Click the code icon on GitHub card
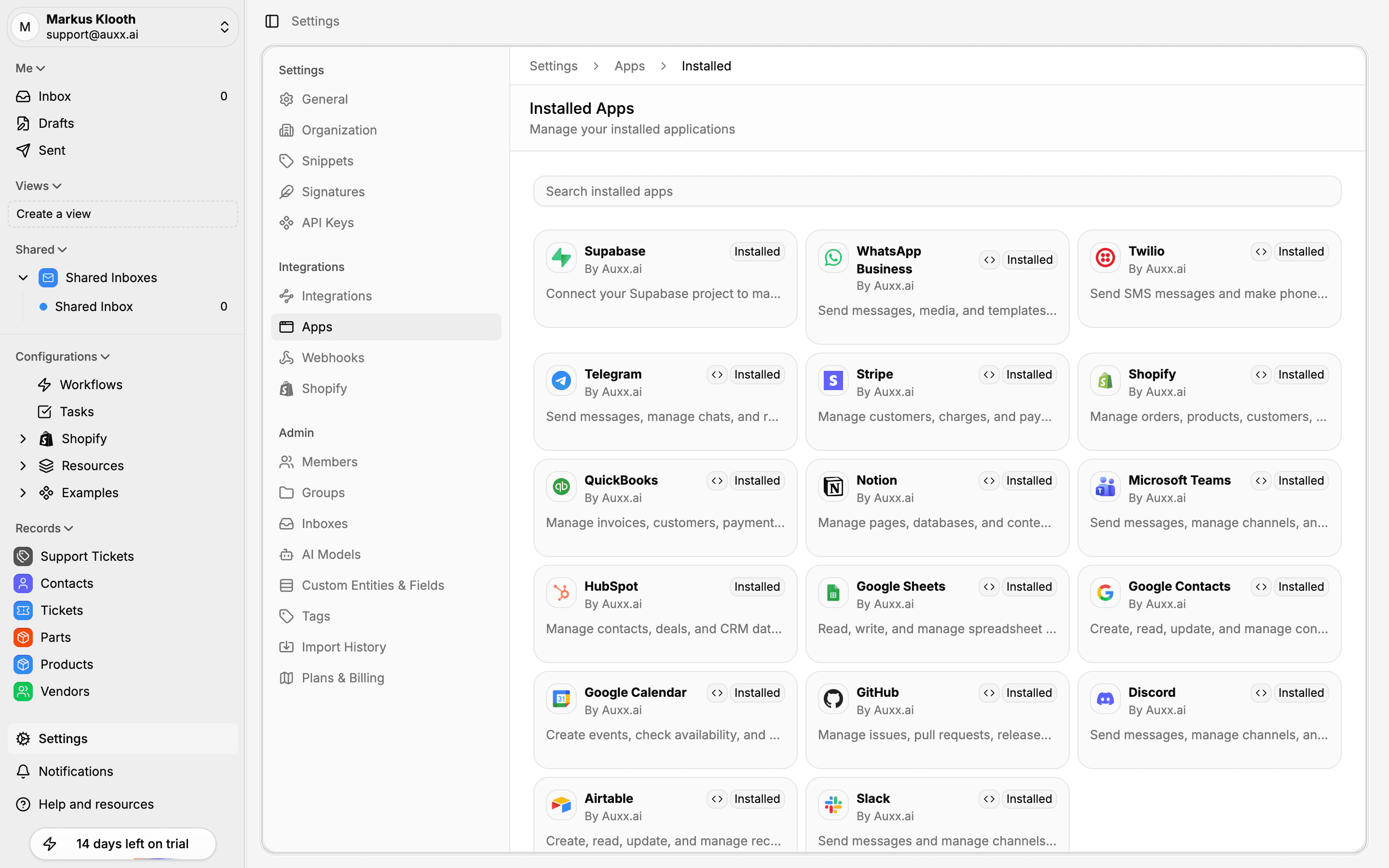The width and height of the screenshot is (1389, 868). pos(989,693)
